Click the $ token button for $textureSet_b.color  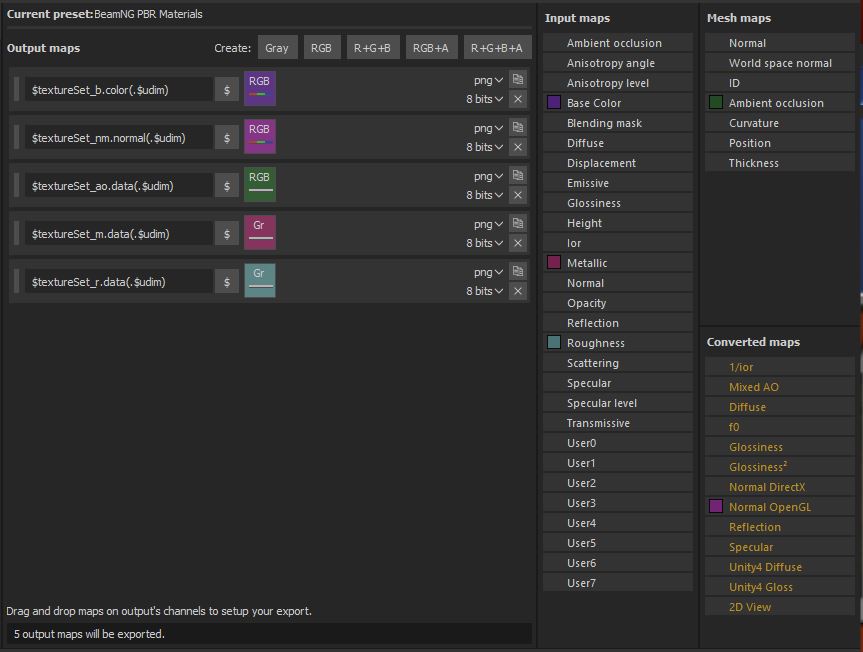click(227, 90)
